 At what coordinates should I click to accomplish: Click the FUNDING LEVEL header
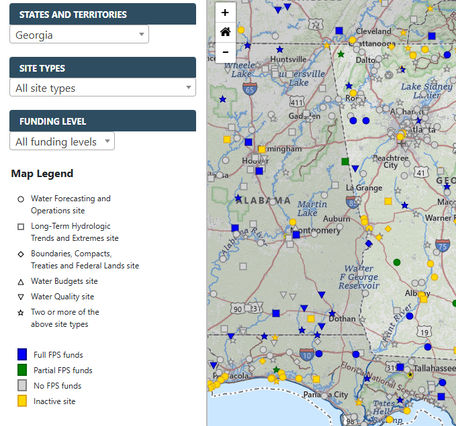coord(103,121)
